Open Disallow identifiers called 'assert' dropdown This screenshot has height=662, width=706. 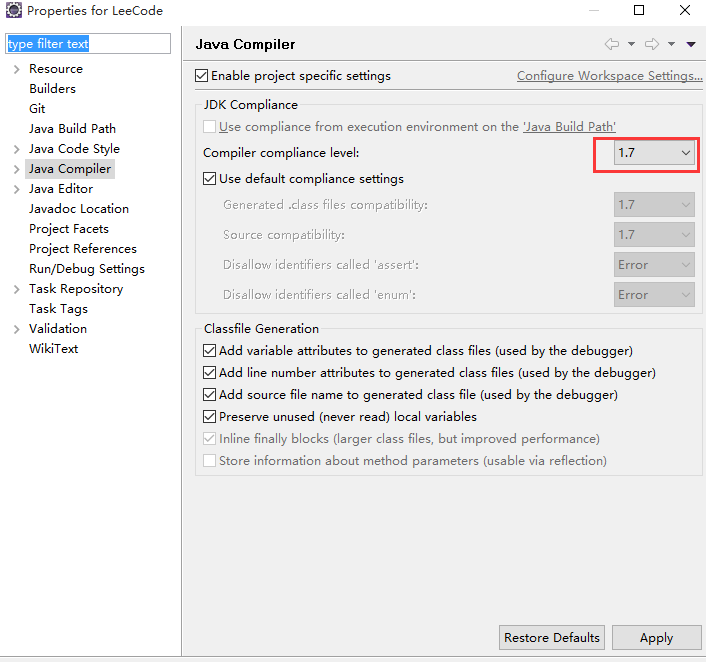point(654,265)
